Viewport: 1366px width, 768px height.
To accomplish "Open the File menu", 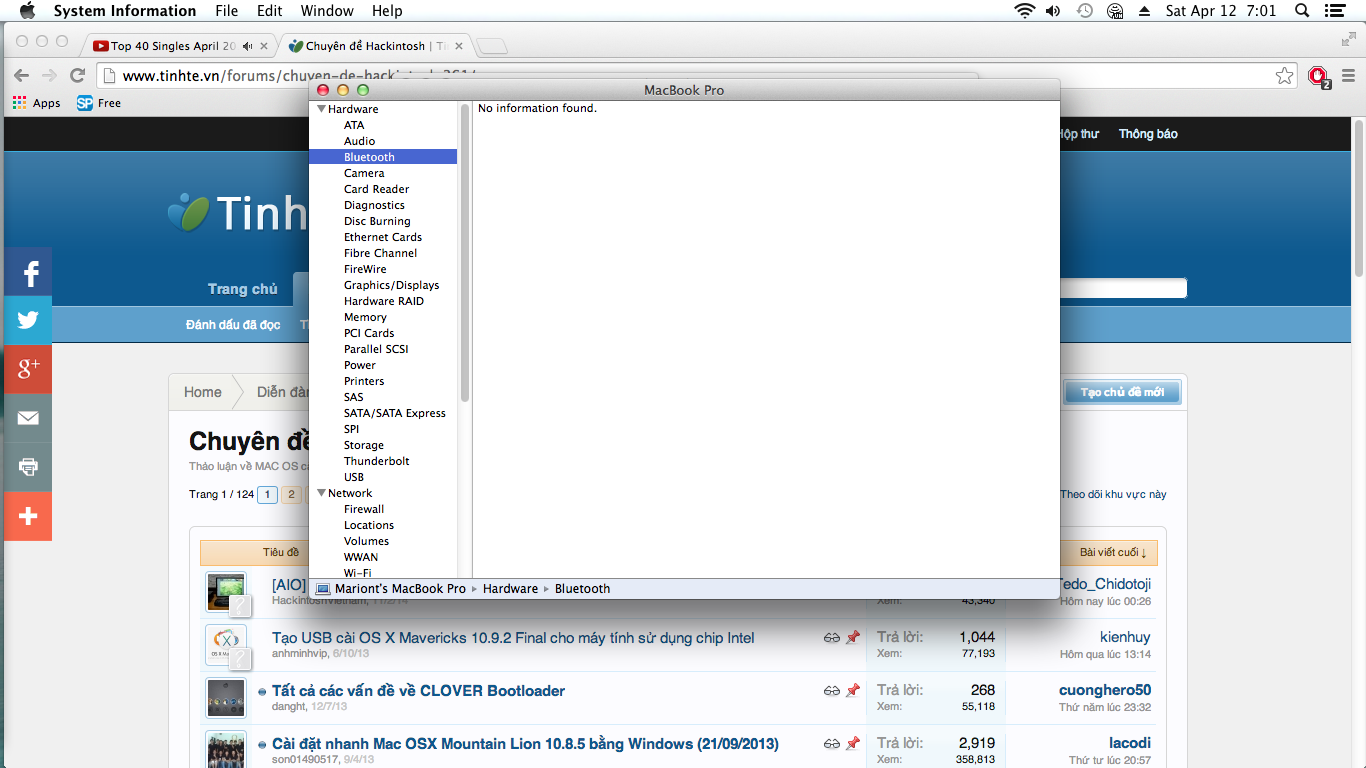I will click(x=227, y=11).
